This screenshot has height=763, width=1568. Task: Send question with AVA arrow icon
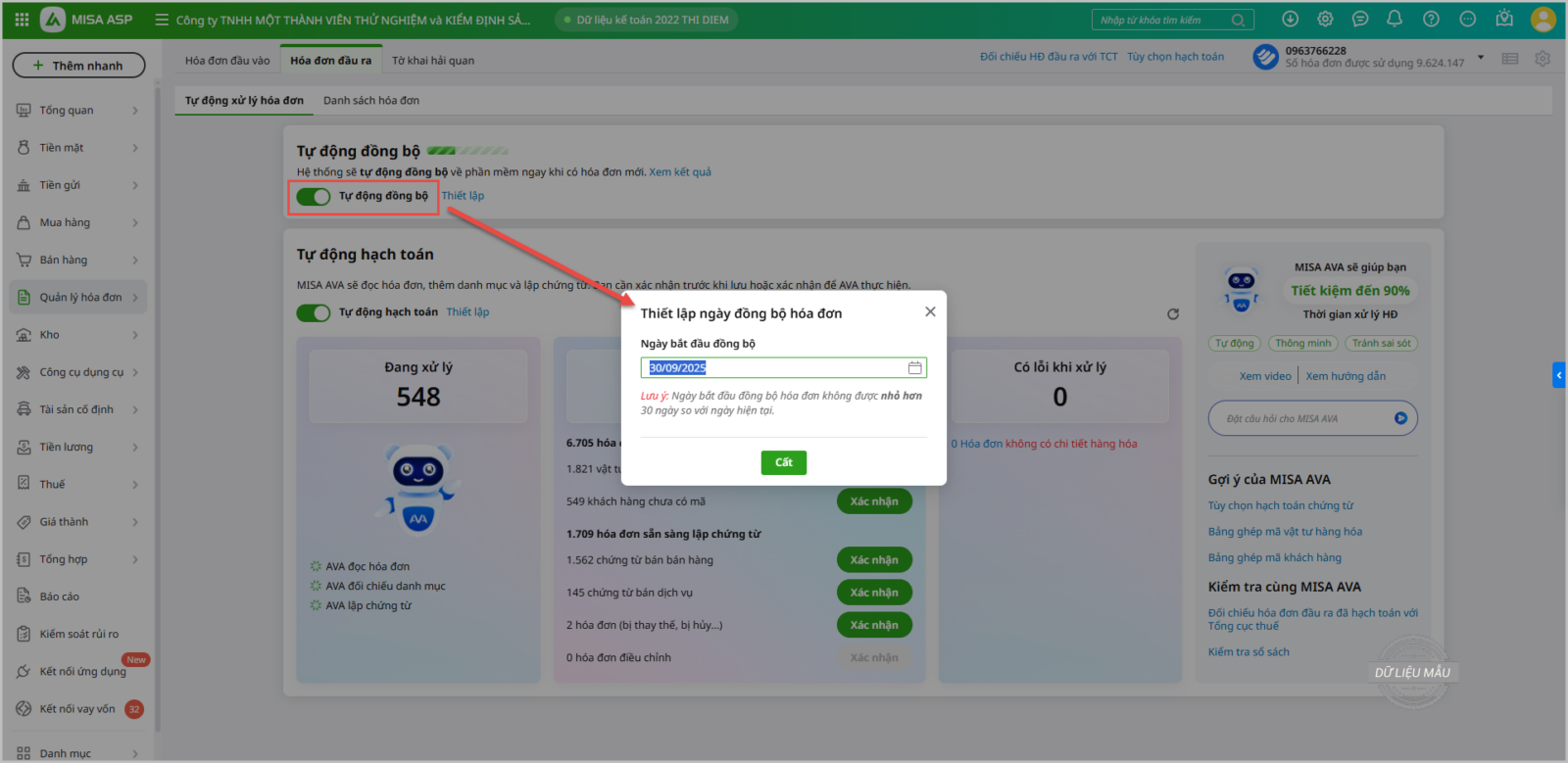tap(1400, 418)
